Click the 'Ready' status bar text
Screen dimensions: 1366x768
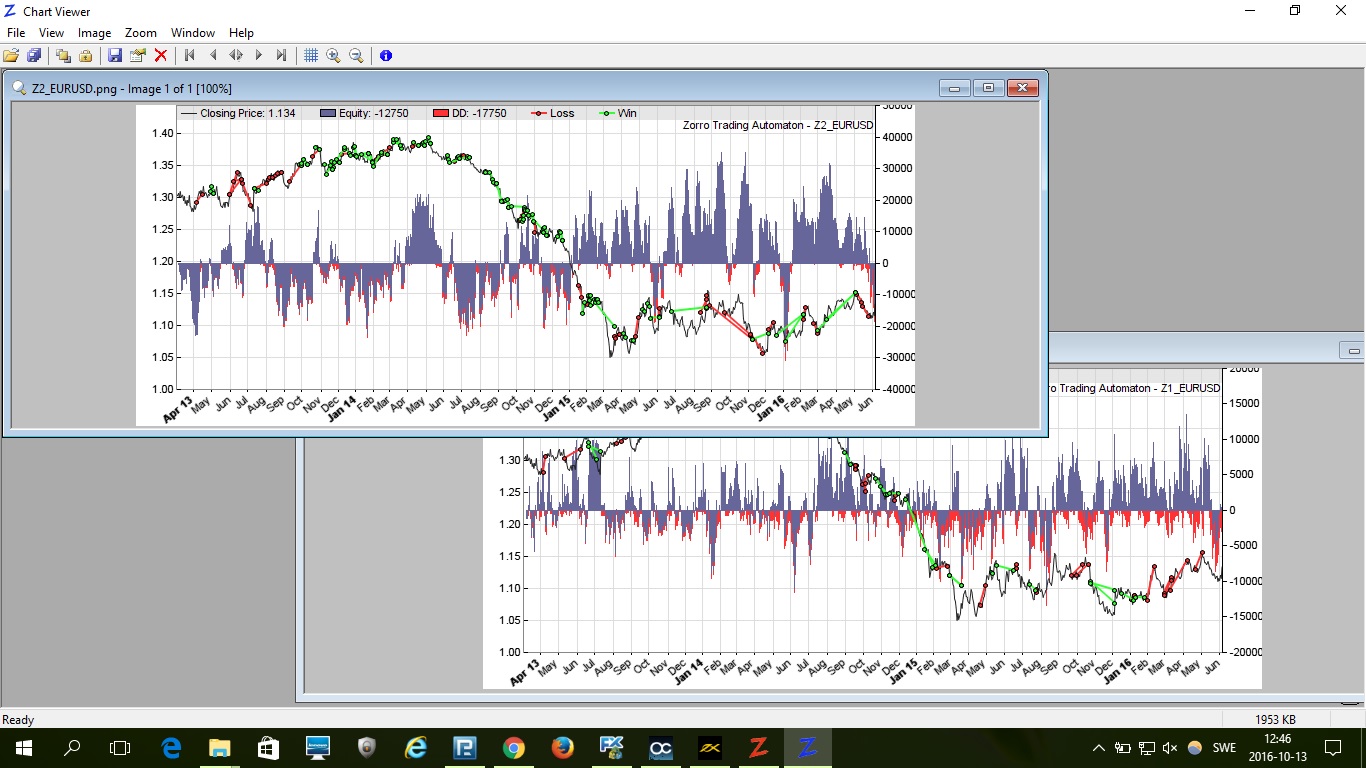(x=18, y=720)
